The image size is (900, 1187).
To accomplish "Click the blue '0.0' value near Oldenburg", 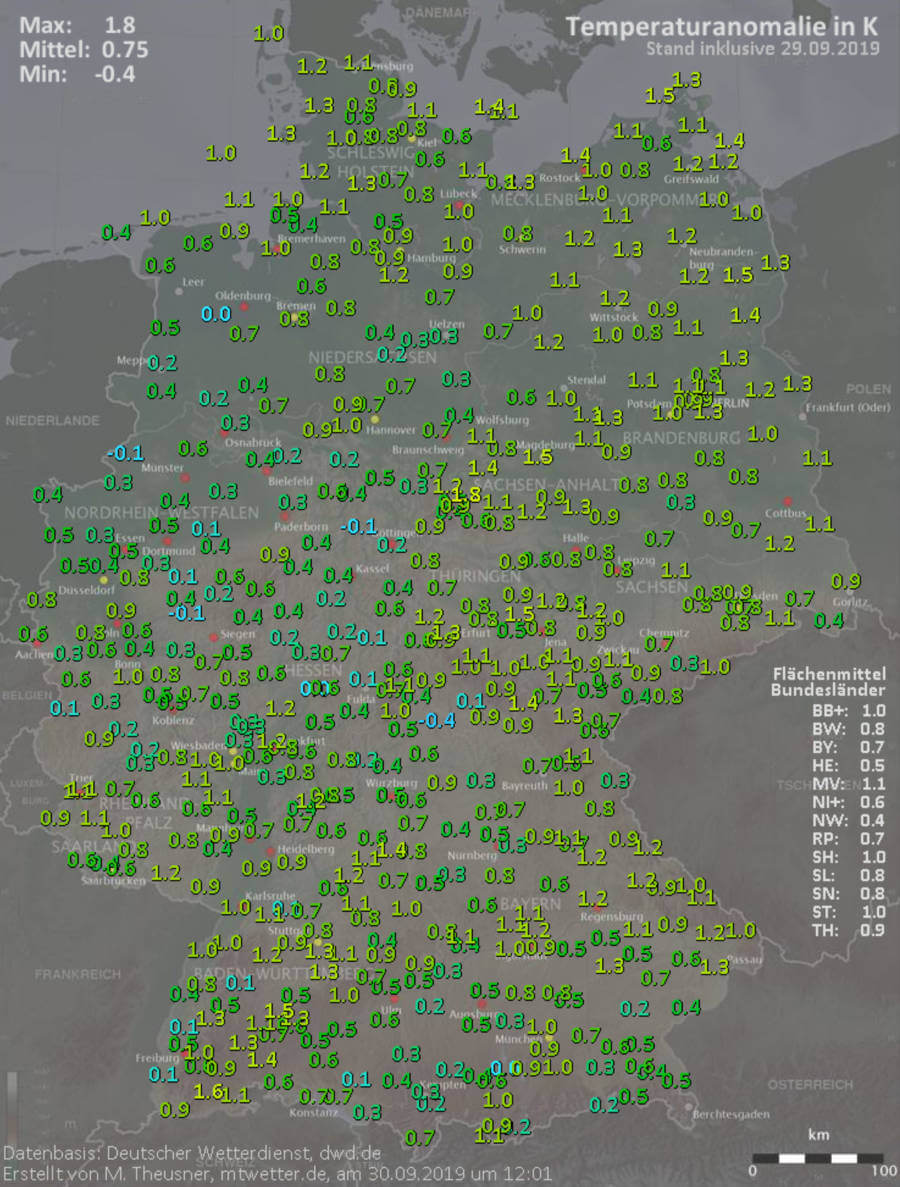I will [x=216, y=313].
